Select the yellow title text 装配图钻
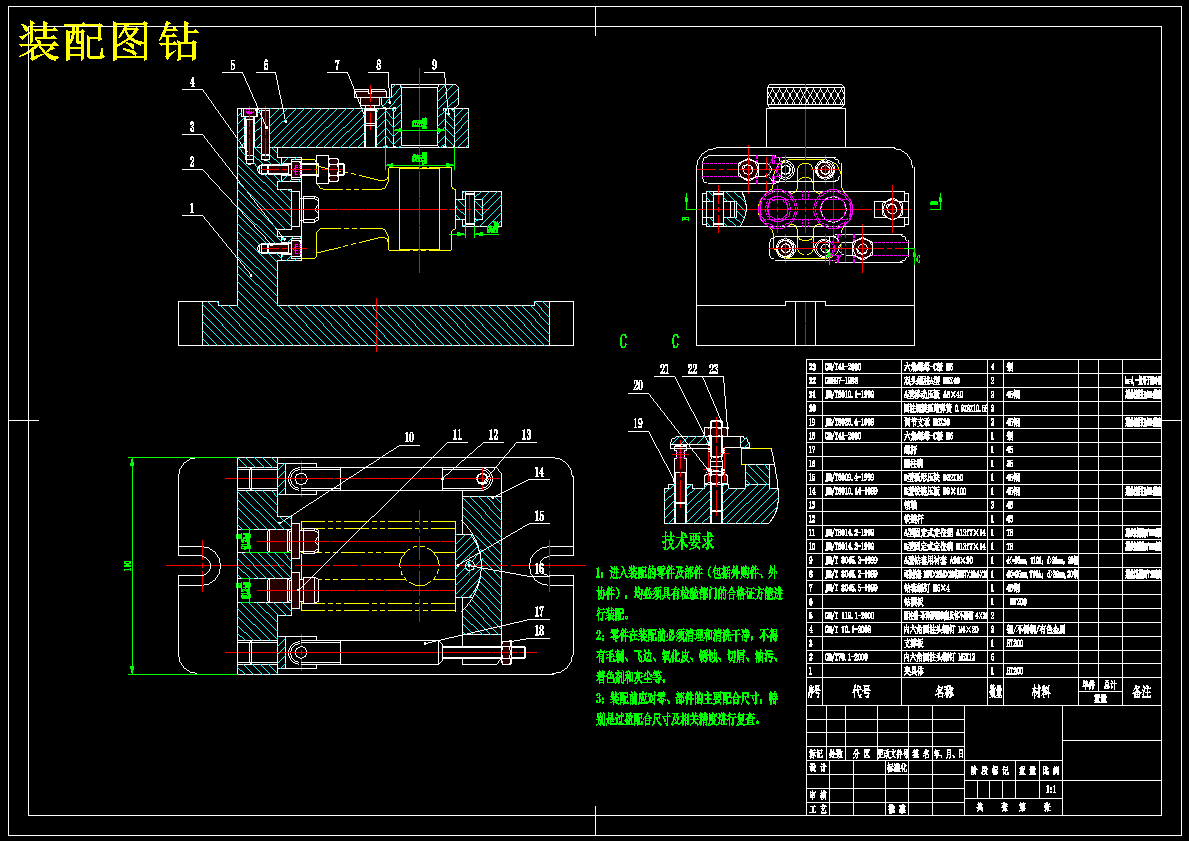 tap(108, 42)
